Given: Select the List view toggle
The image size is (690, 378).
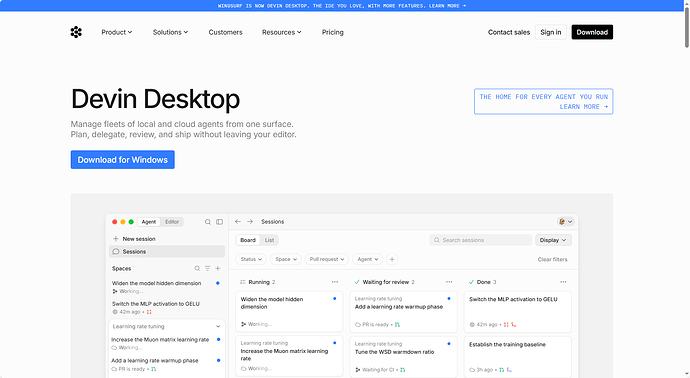Looking at the screenshot, I should click(269, 240).
